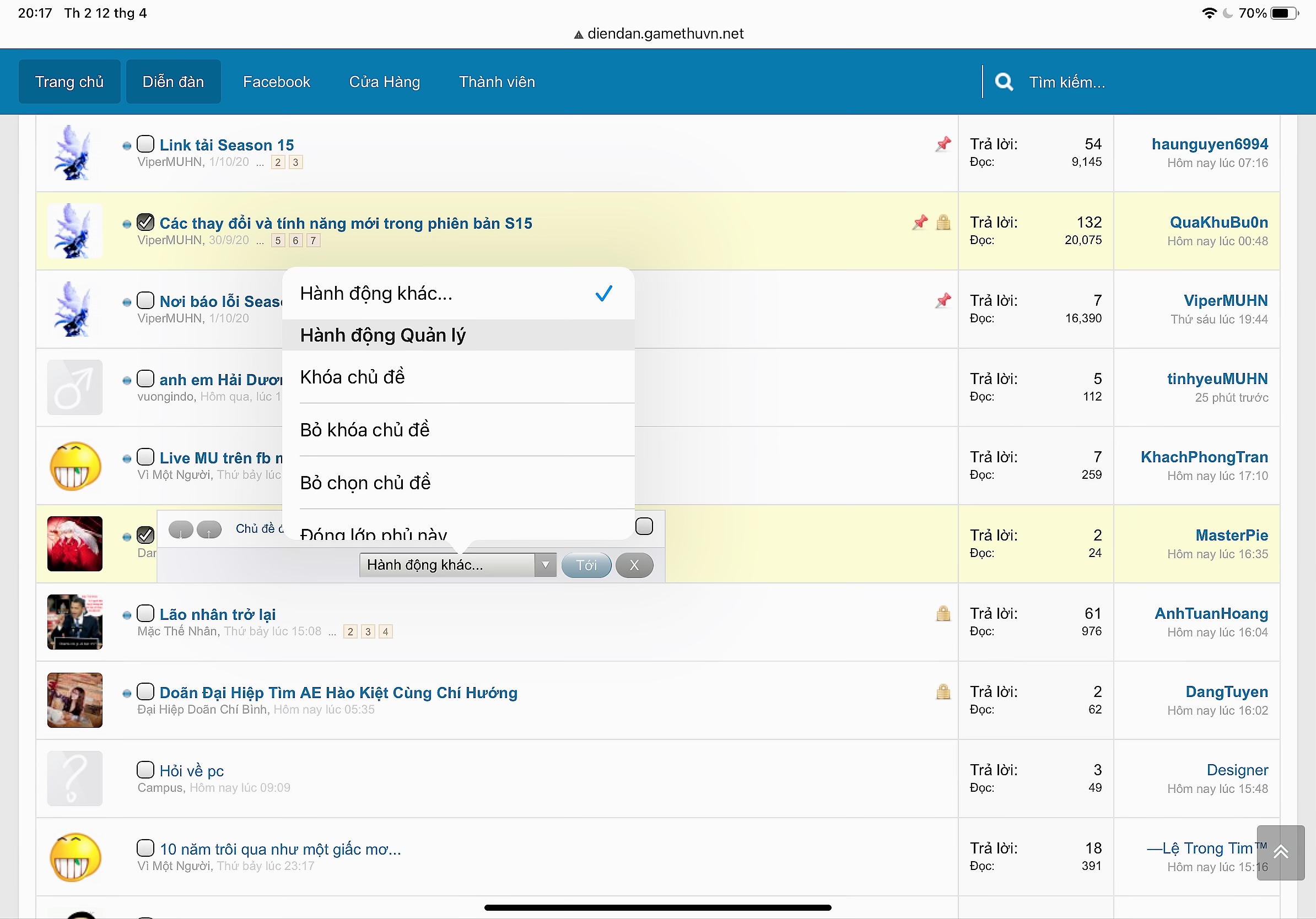The width and height of the screenshot is (1316, 919).
Task: Click the overlay down-arrow pill button
Action: 181,530
